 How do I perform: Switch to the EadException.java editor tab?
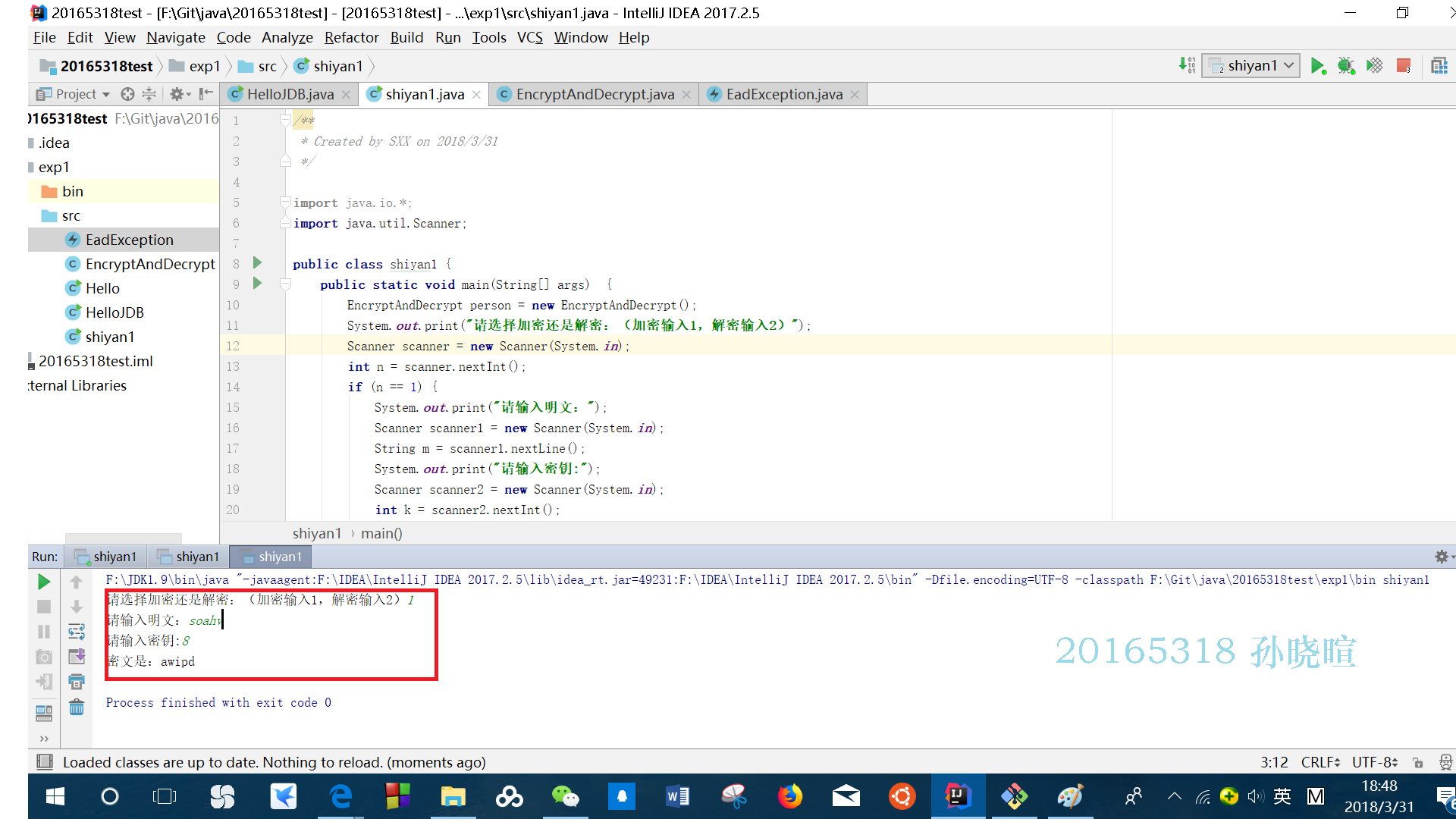[784, 94]
